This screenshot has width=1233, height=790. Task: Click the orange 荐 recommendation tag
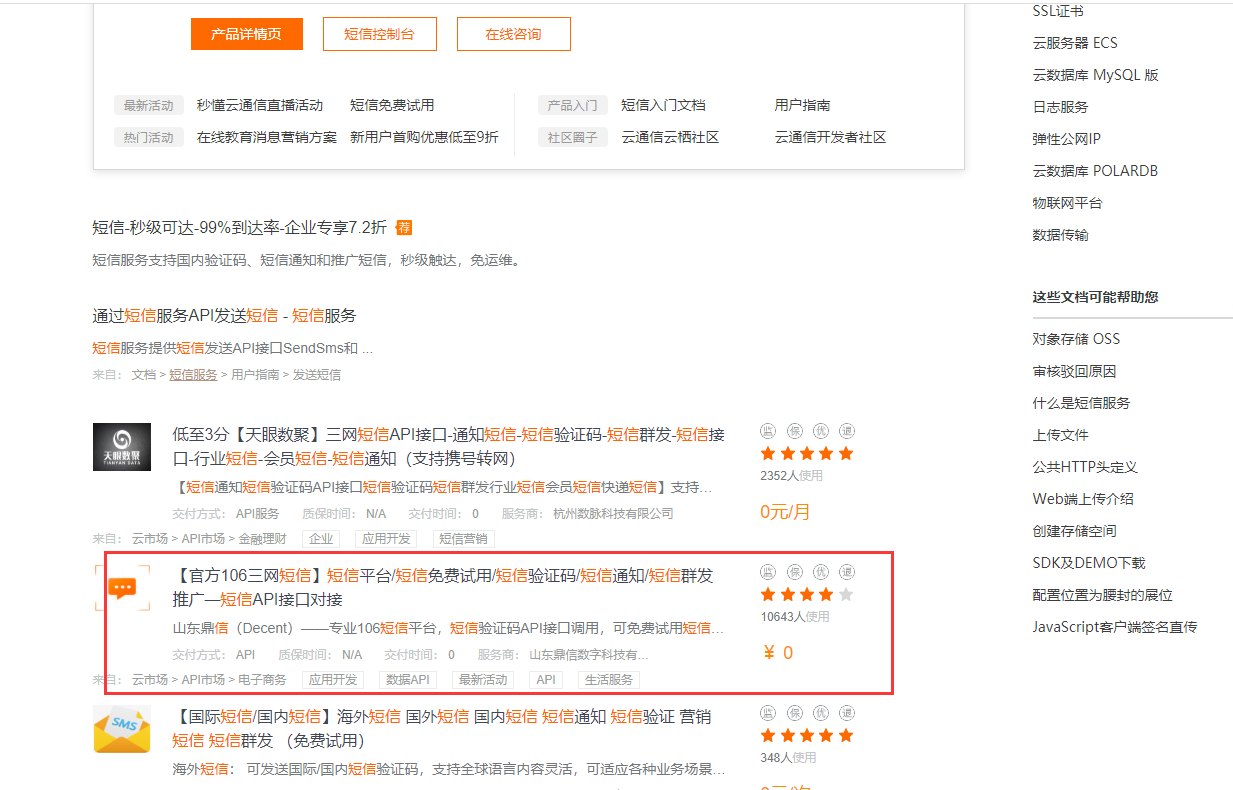pyautogui.click(x=404, y=227)
